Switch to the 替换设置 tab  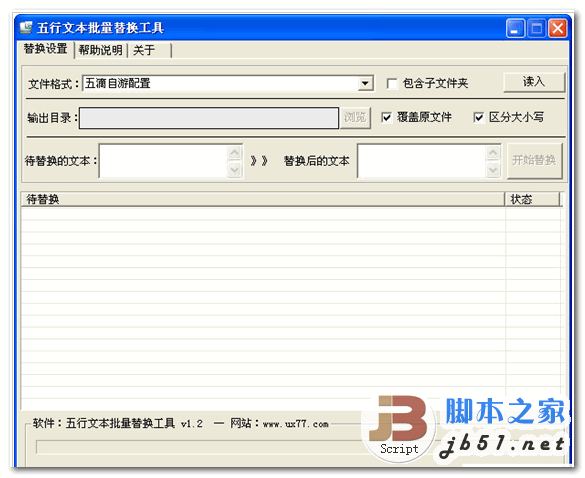[x=46, y=49]
